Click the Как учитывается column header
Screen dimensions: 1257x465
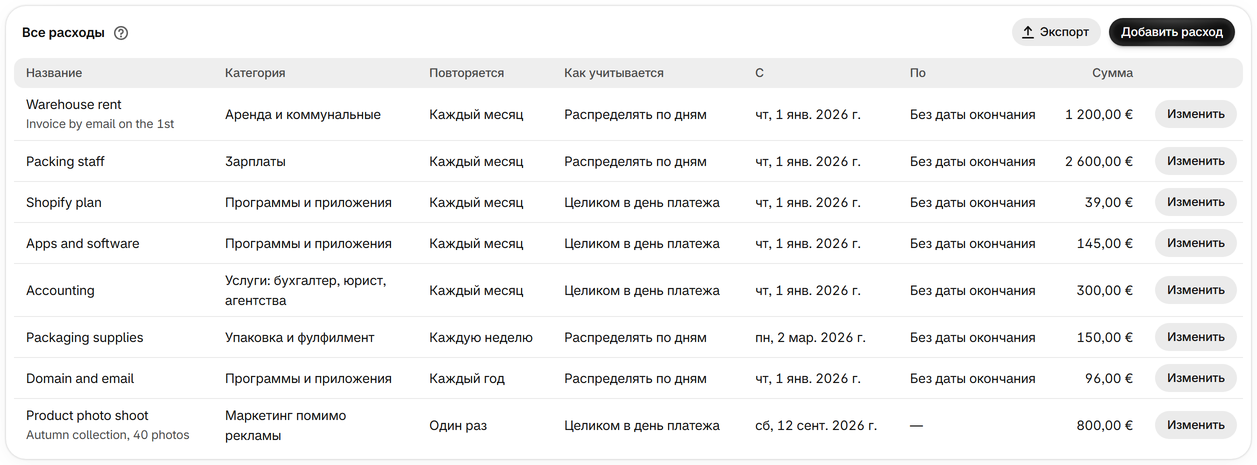[614, 73]
